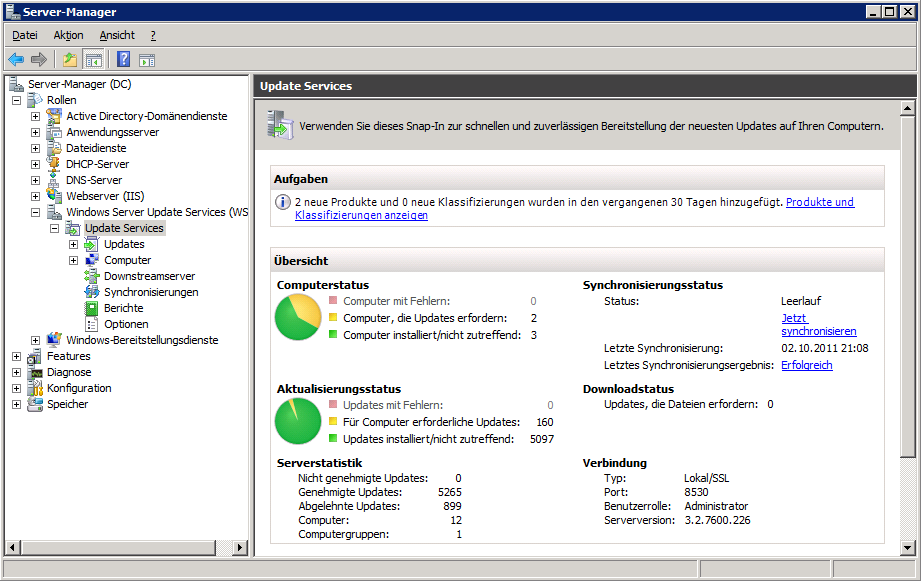Open Produkte und Klassifizierungen anzeigen link
The height and width of the screenshot is (581, 921).
point(574,209)
